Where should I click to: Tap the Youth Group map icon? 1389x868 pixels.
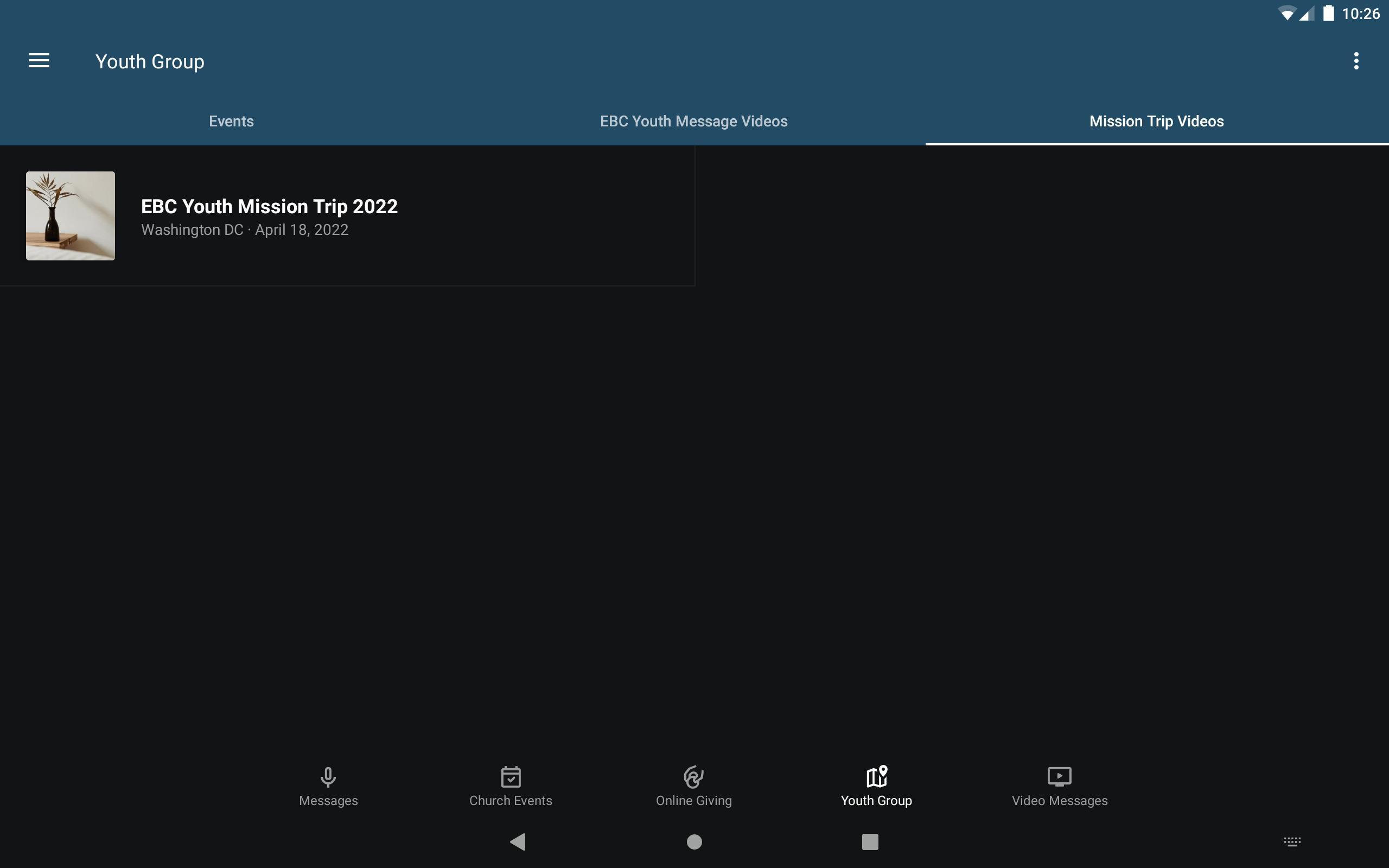876,777
